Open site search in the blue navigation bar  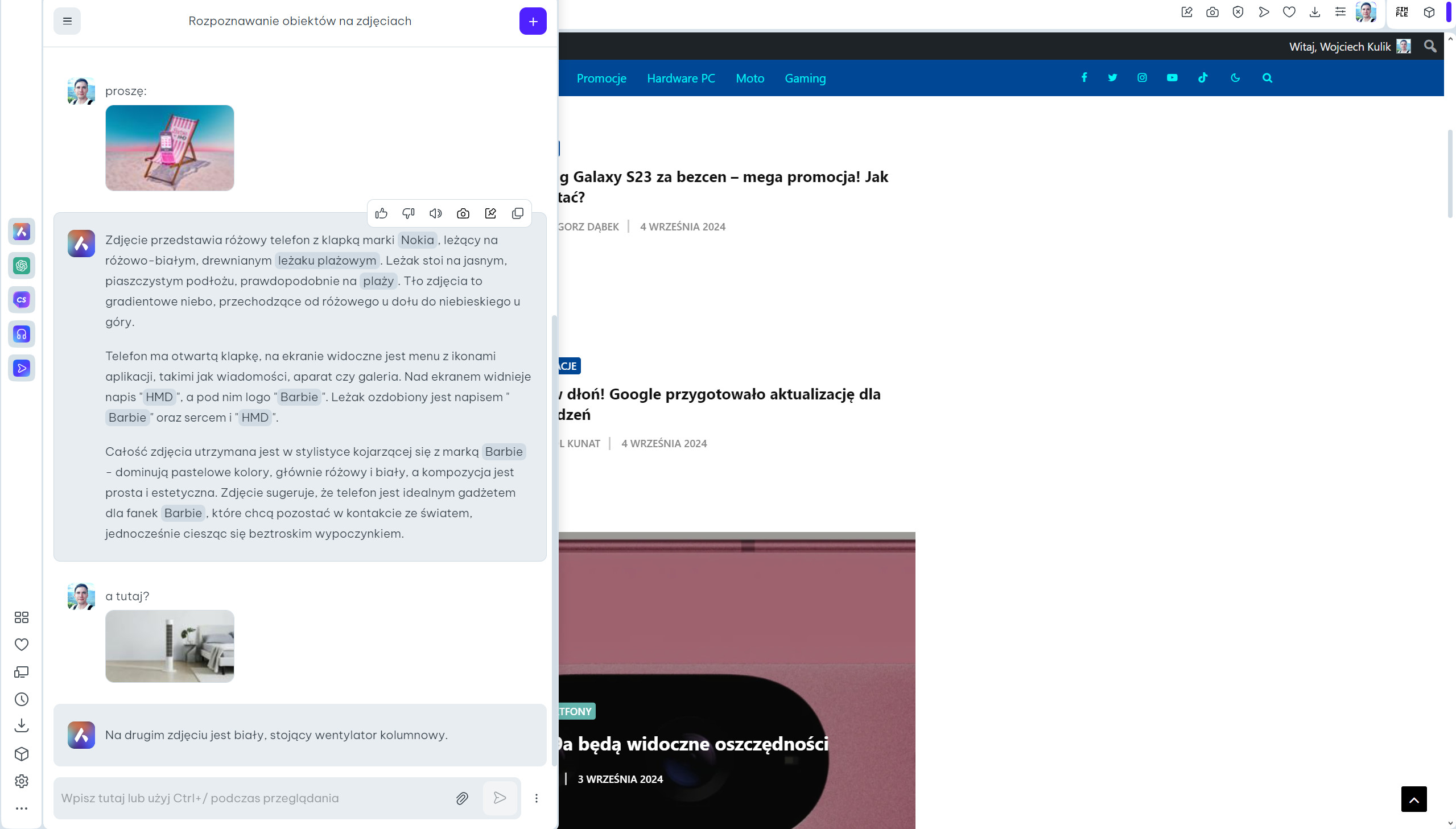point(1267,78)
